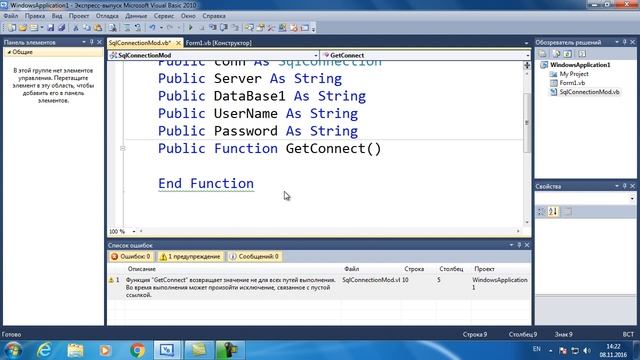The height and width of the screenshot is (360, 640).
Task: Click the View Code icon in Solution Explorer
Action: (x=582, y=54)
